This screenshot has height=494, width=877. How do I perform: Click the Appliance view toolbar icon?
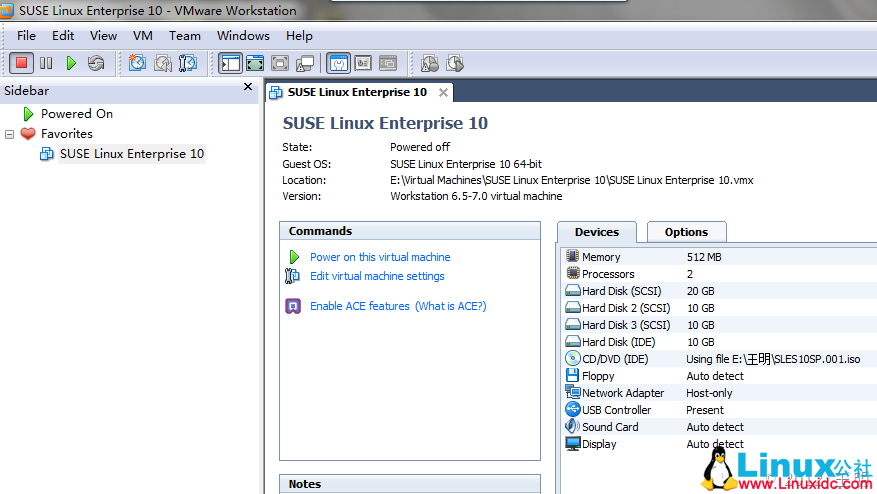pos(363,63)
